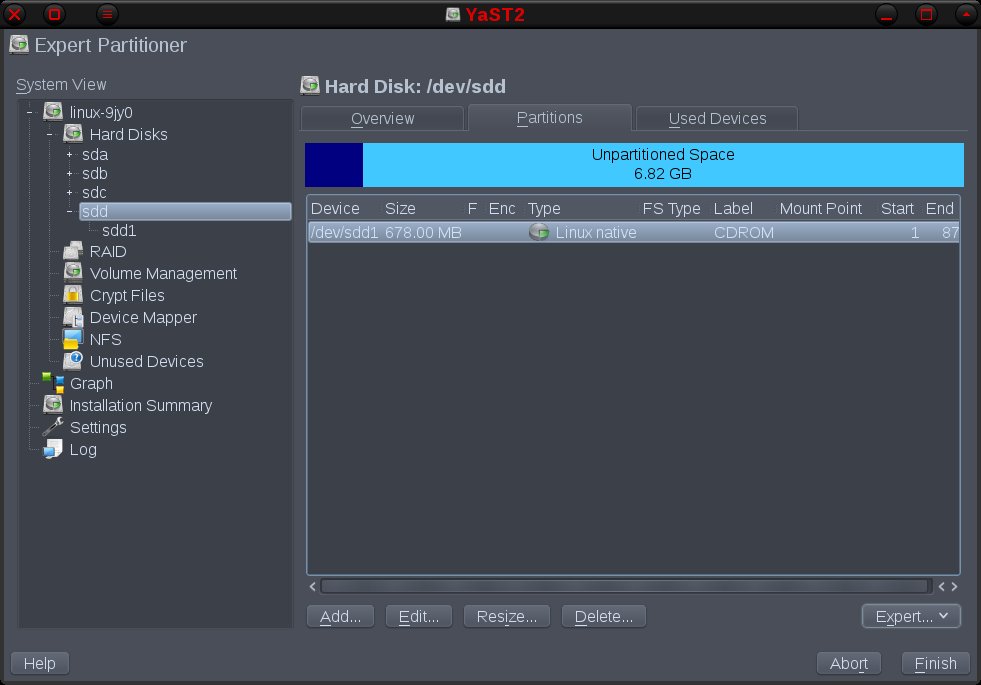Viewport: 981px width, 685px height.
Task: Collapse the sdd disk node
Action: pos(69,211)
